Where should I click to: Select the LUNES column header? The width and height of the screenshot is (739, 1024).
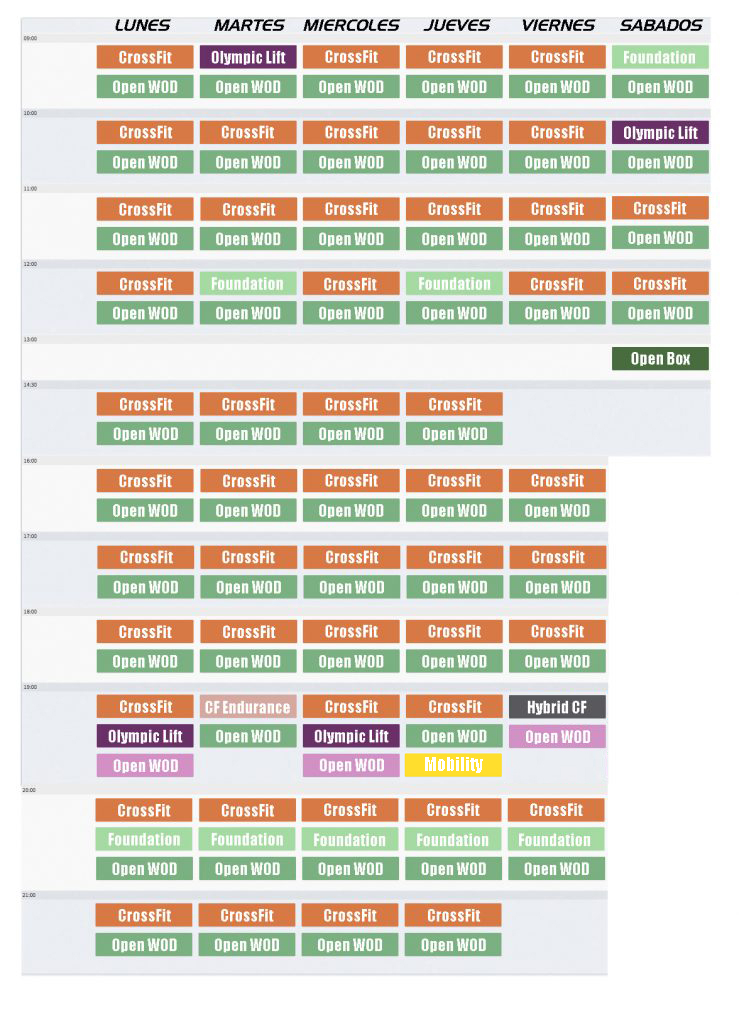(x=142, y=25)
